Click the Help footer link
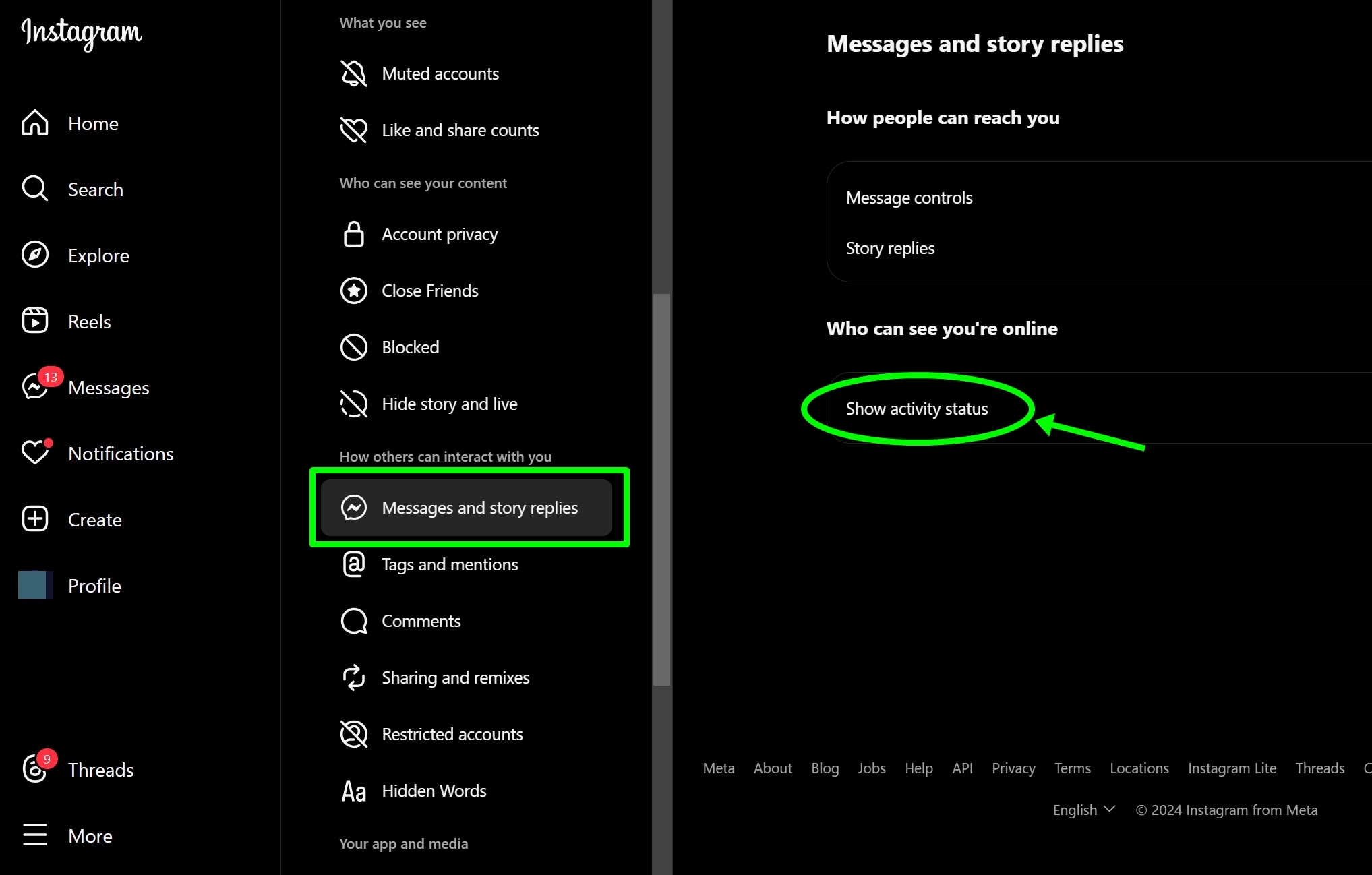Viewport: 1372px width, 875px height. [x=918, y=768]
